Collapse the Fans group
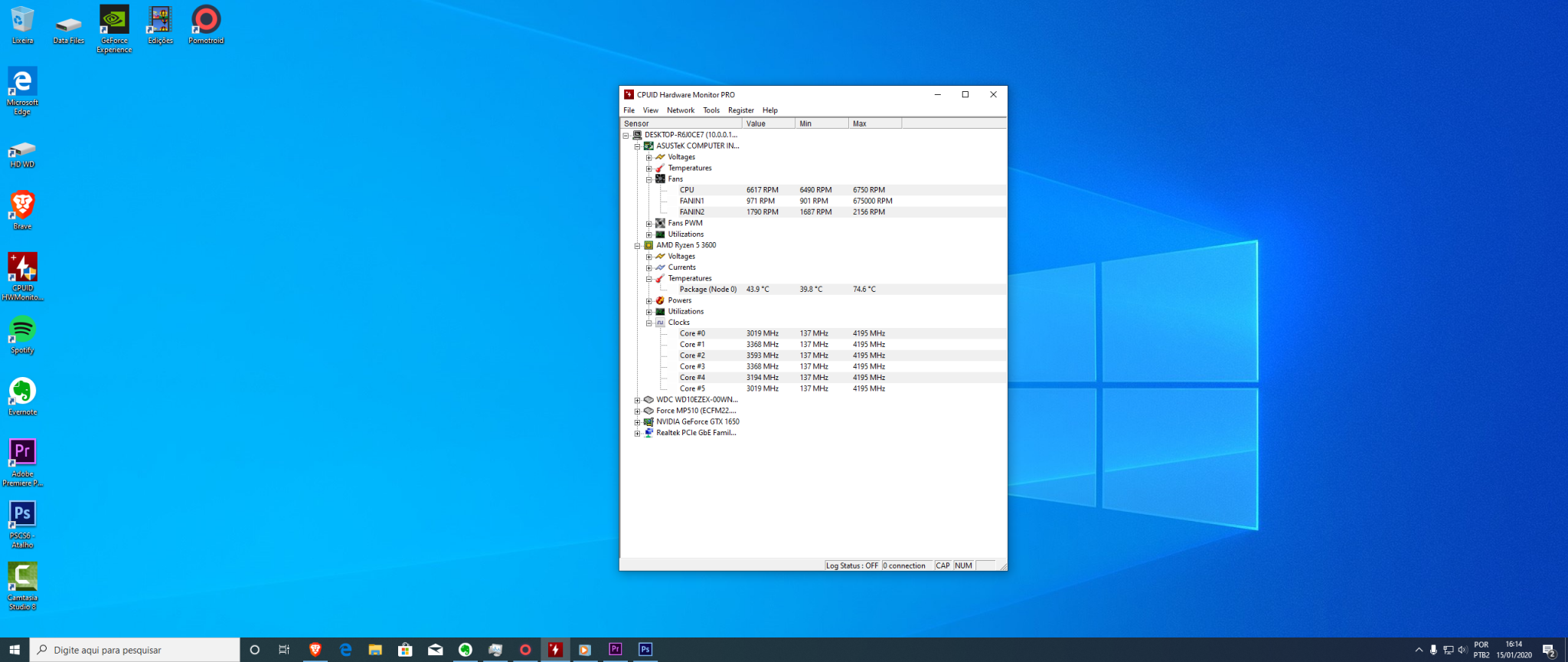 pyautogui.click(x=648, y=179)
